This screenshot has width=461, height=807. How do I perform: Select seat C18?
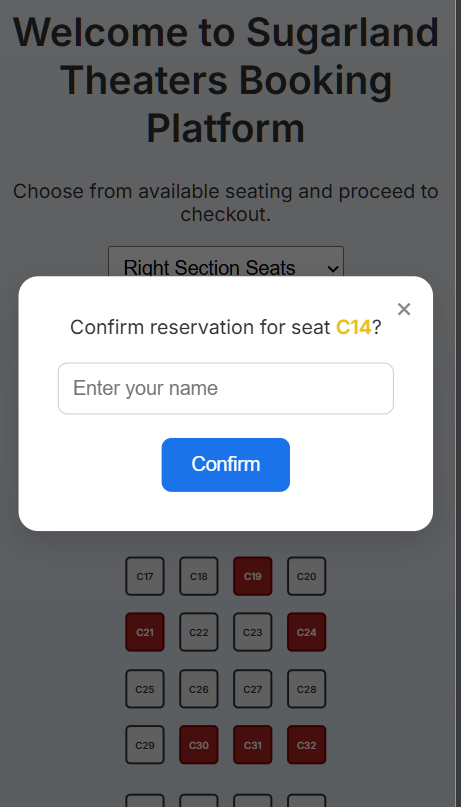coord(199,576)
